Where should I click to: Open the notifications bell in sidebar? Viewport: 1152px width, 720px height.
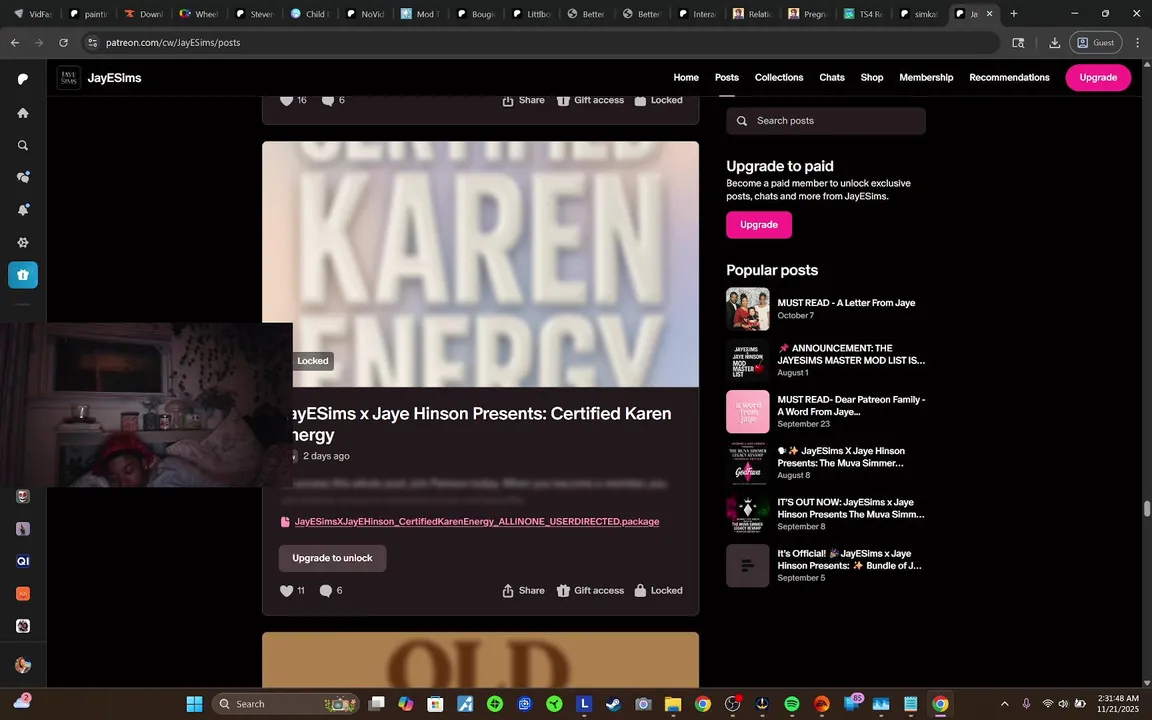pos(23,209)
